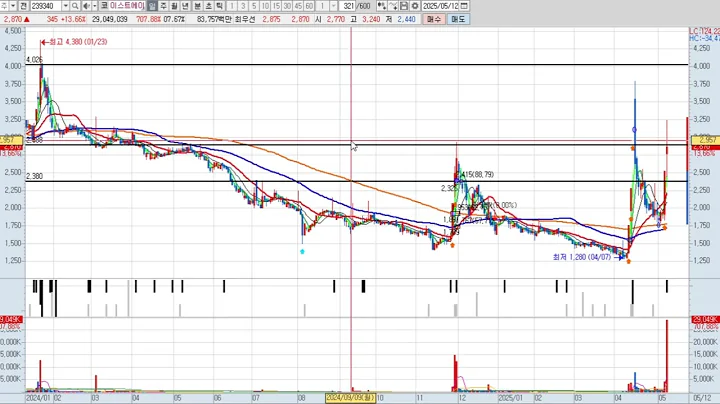Image resolution: width=720 pixels, height=404 pixels.
Task: Choose the 15 interval button
Action: point(276,6)
